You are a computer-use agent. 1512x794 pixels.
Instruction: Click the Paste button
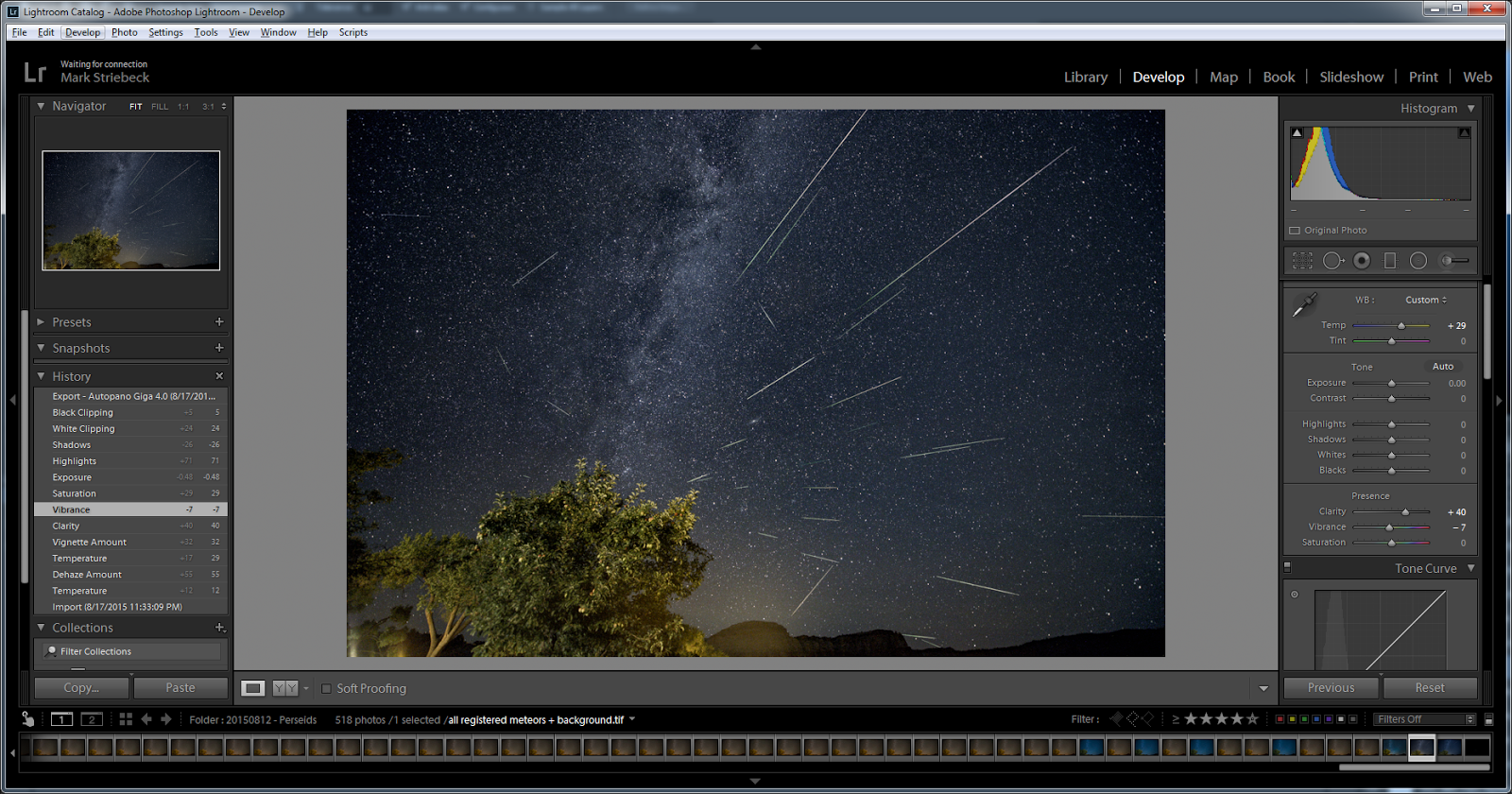click(180, 688)
